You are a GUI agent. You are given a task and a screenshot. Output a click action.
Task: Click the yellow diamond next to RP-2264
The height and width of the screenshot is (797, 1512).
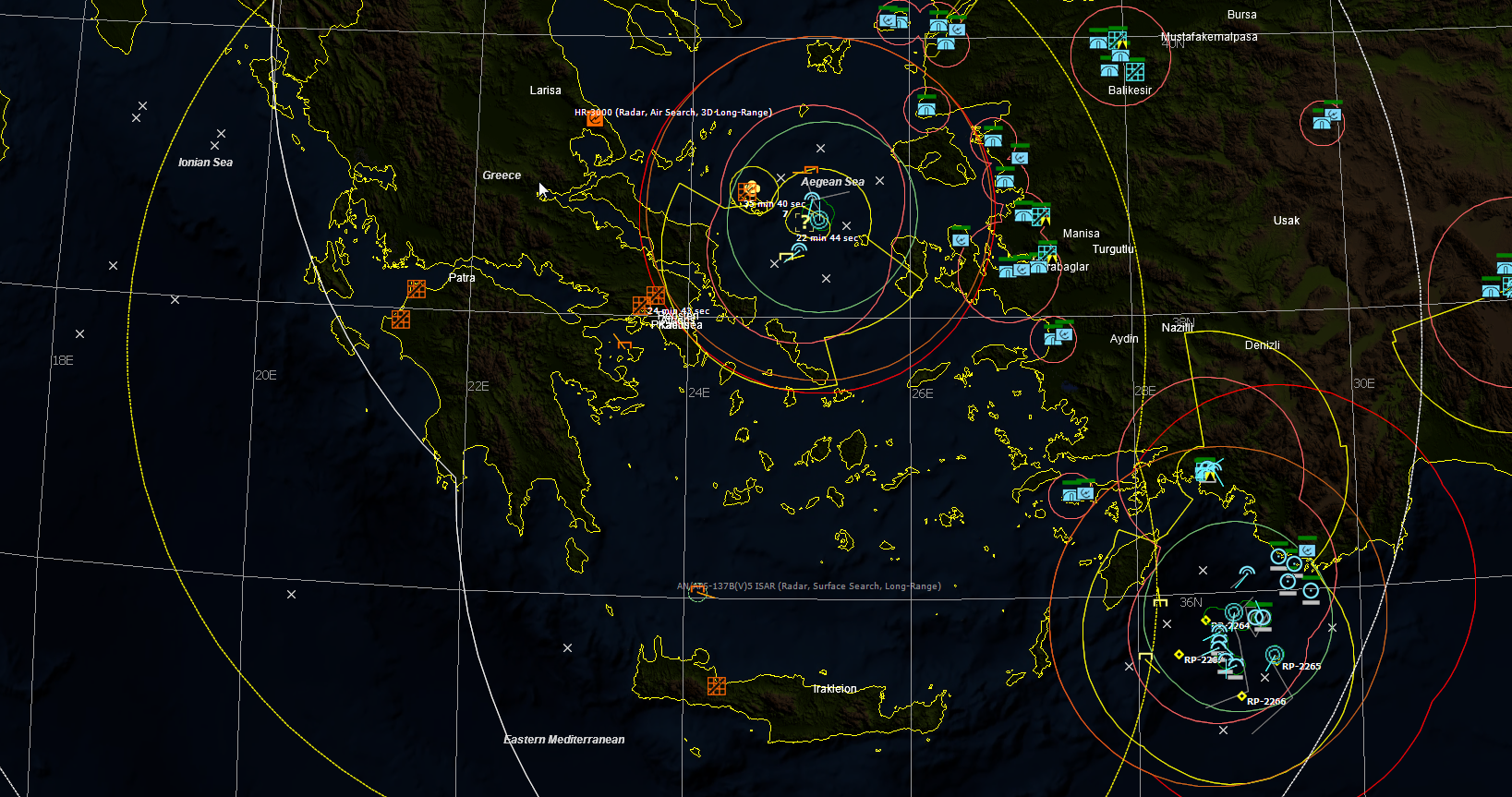[1205, 621]
